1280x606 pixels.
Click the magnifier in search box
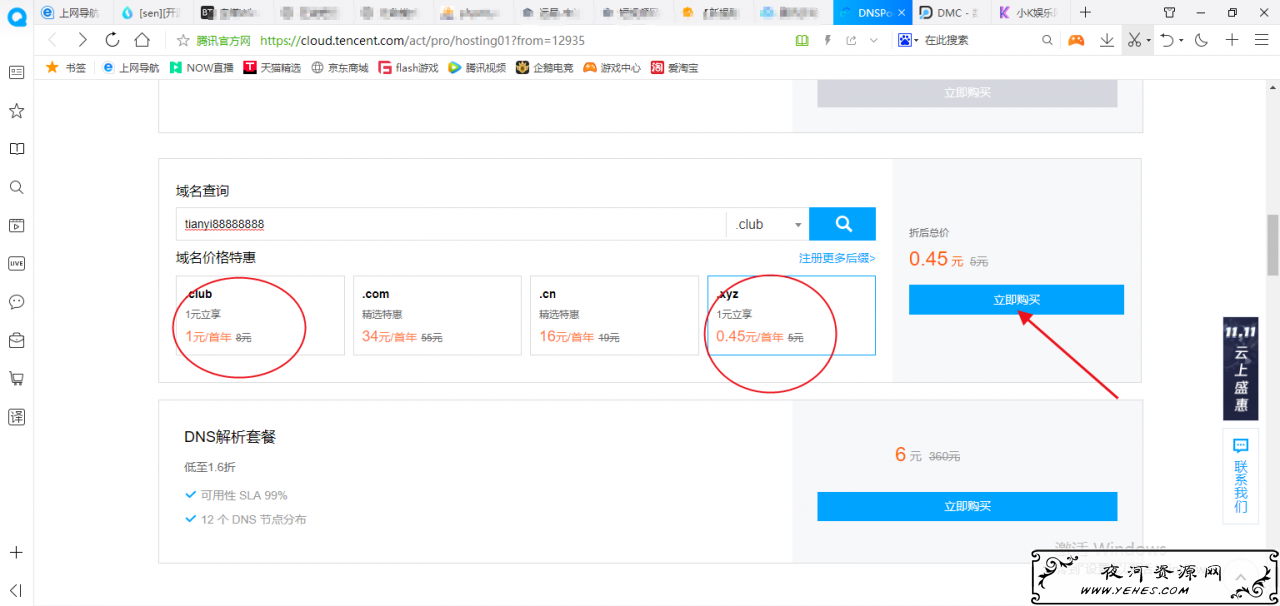tap(1047, 40)
